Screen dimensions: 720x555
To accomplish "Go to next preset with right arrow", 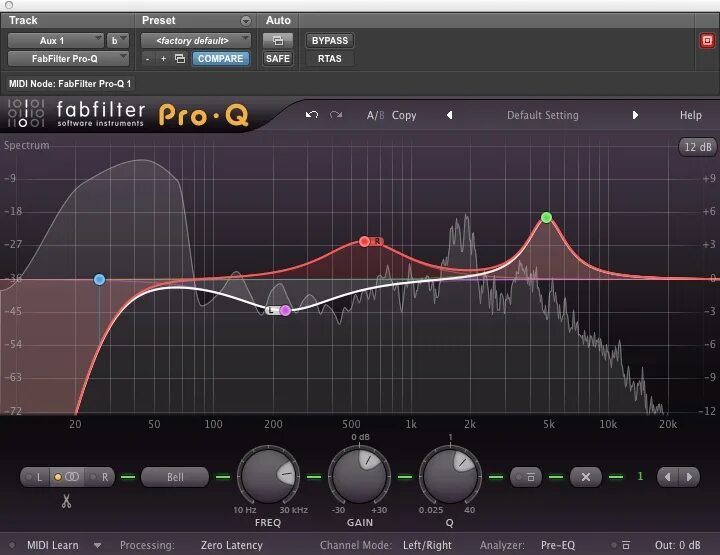I will (635, 115).
